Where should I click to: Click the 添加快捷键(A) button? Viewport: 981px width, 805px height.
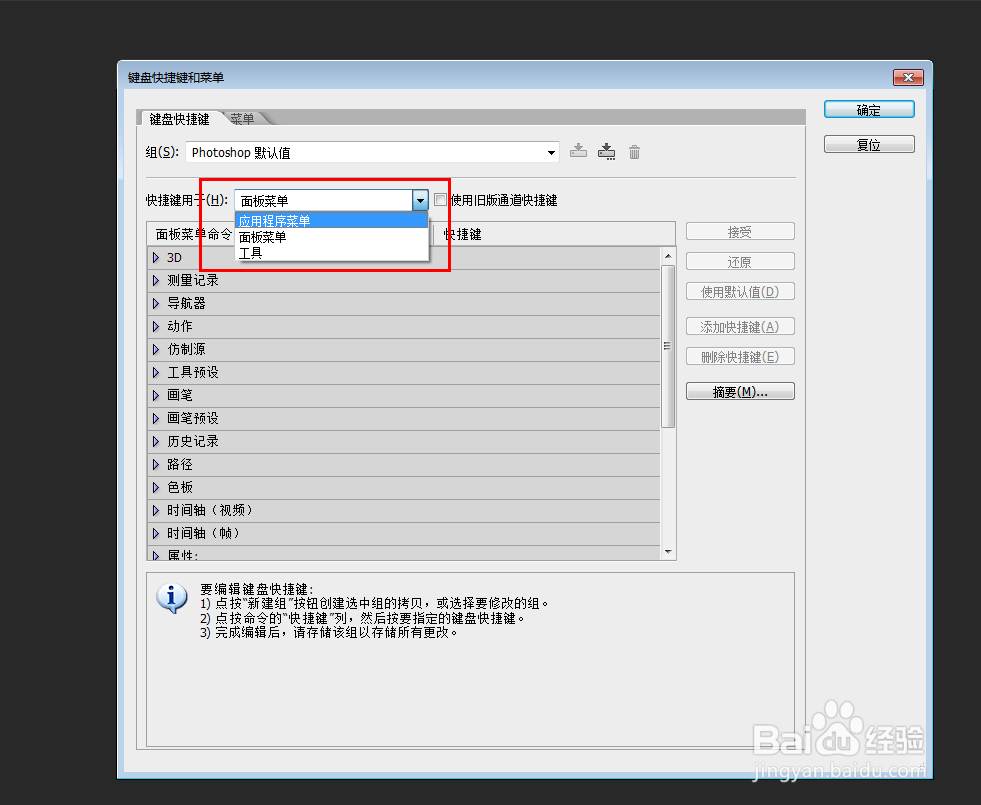pyautogui.click(x=740, y=327)
